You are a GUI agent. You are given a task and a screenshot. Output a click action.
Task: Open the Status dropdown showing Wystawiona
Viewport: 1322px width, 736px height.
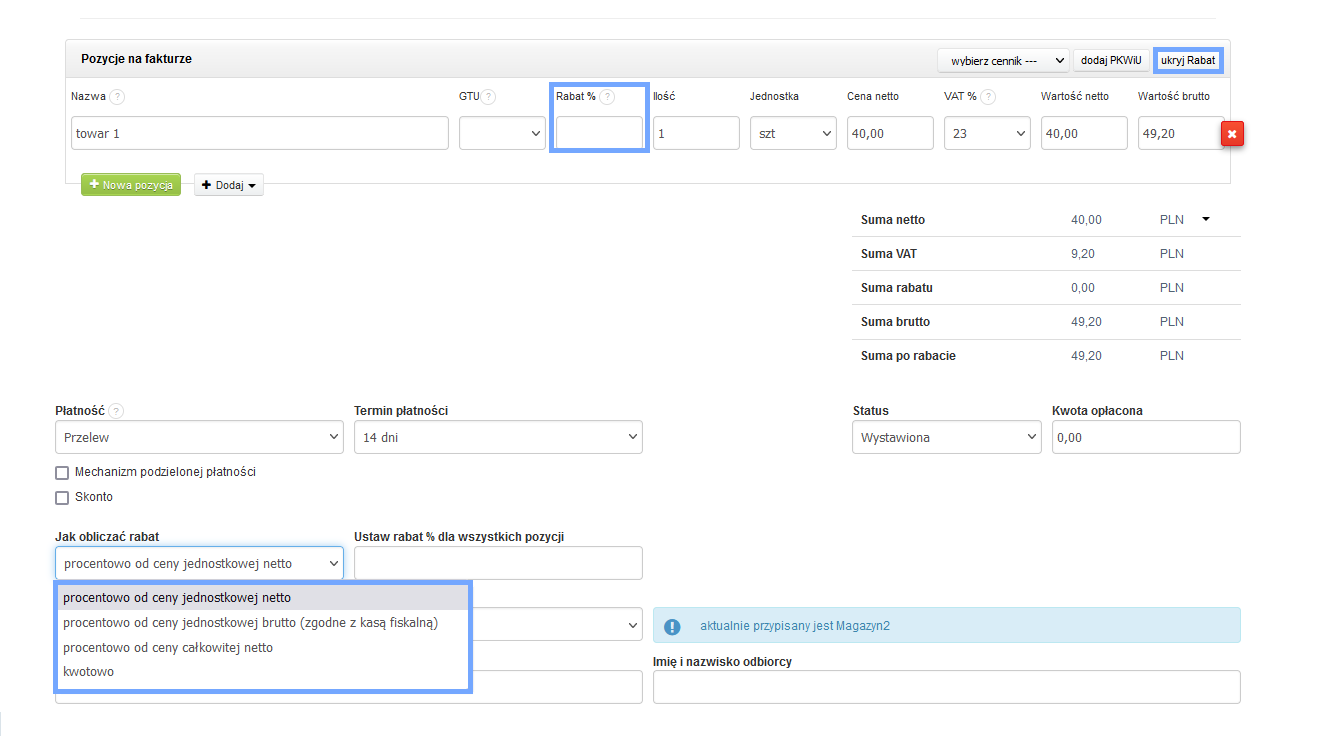(x=947, y=437)
